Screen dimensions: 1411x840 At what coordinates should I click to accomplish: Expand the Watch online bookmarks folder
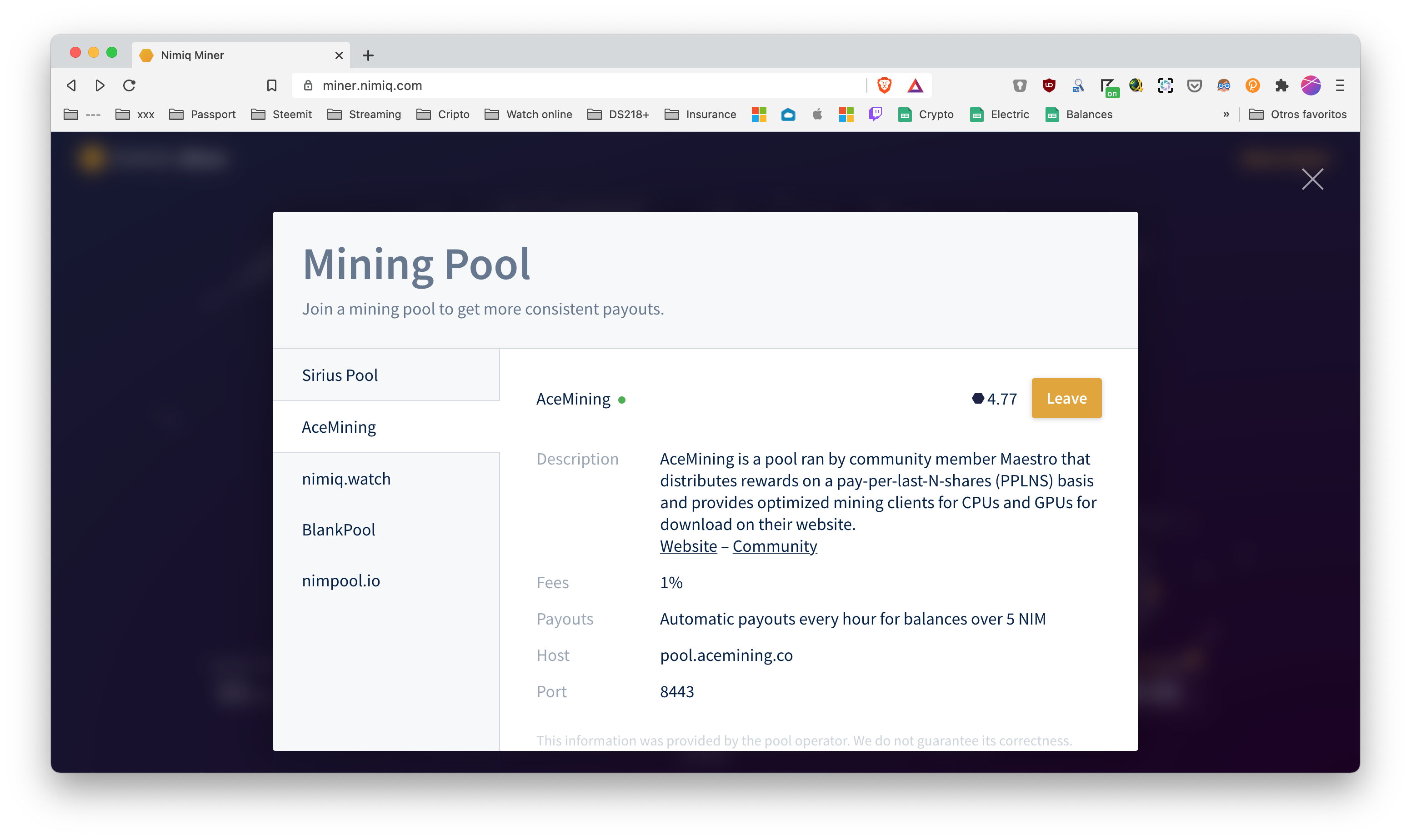pyautogui.click(x=528, y=115)
